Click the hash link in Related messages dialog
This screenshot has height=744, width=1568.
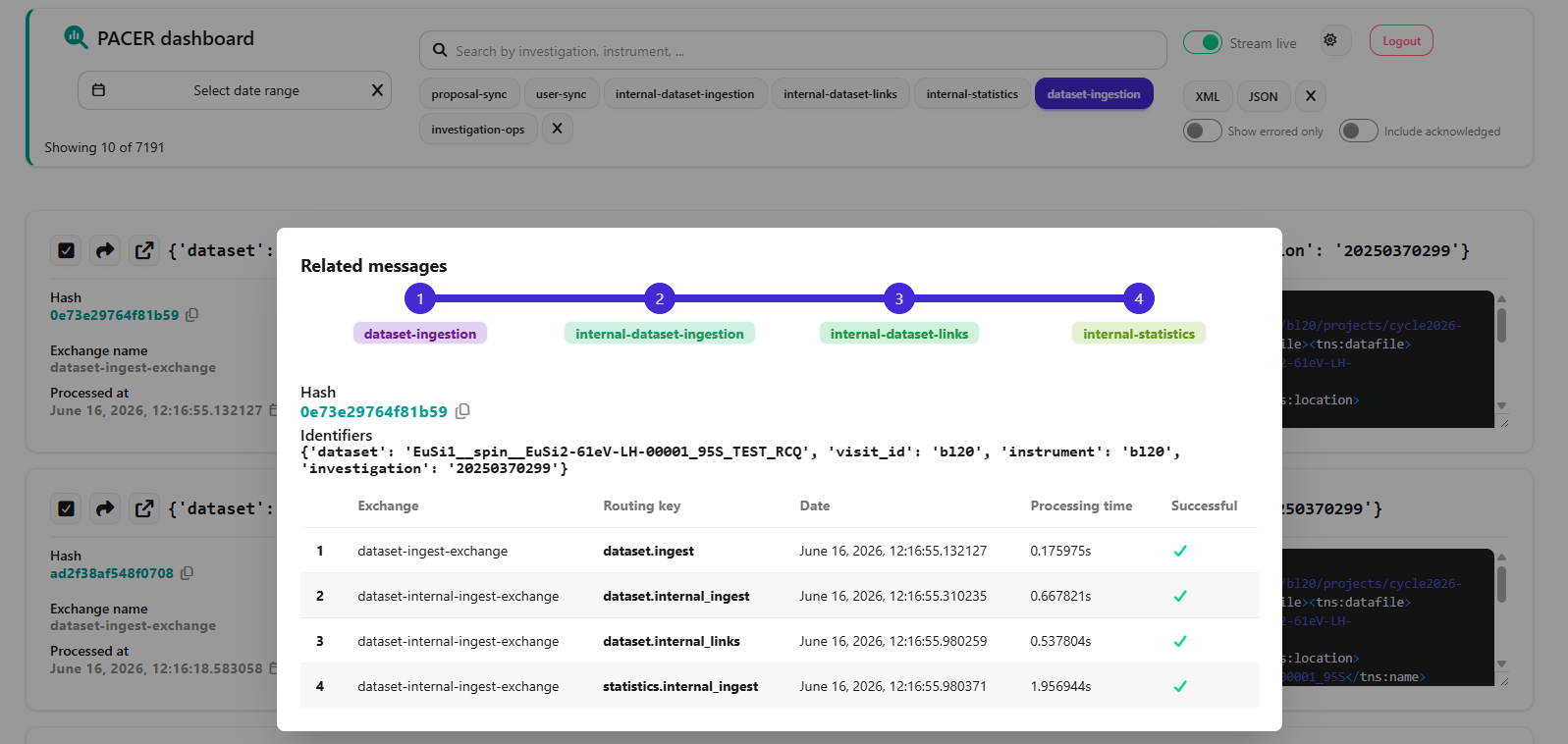point(374,411)
